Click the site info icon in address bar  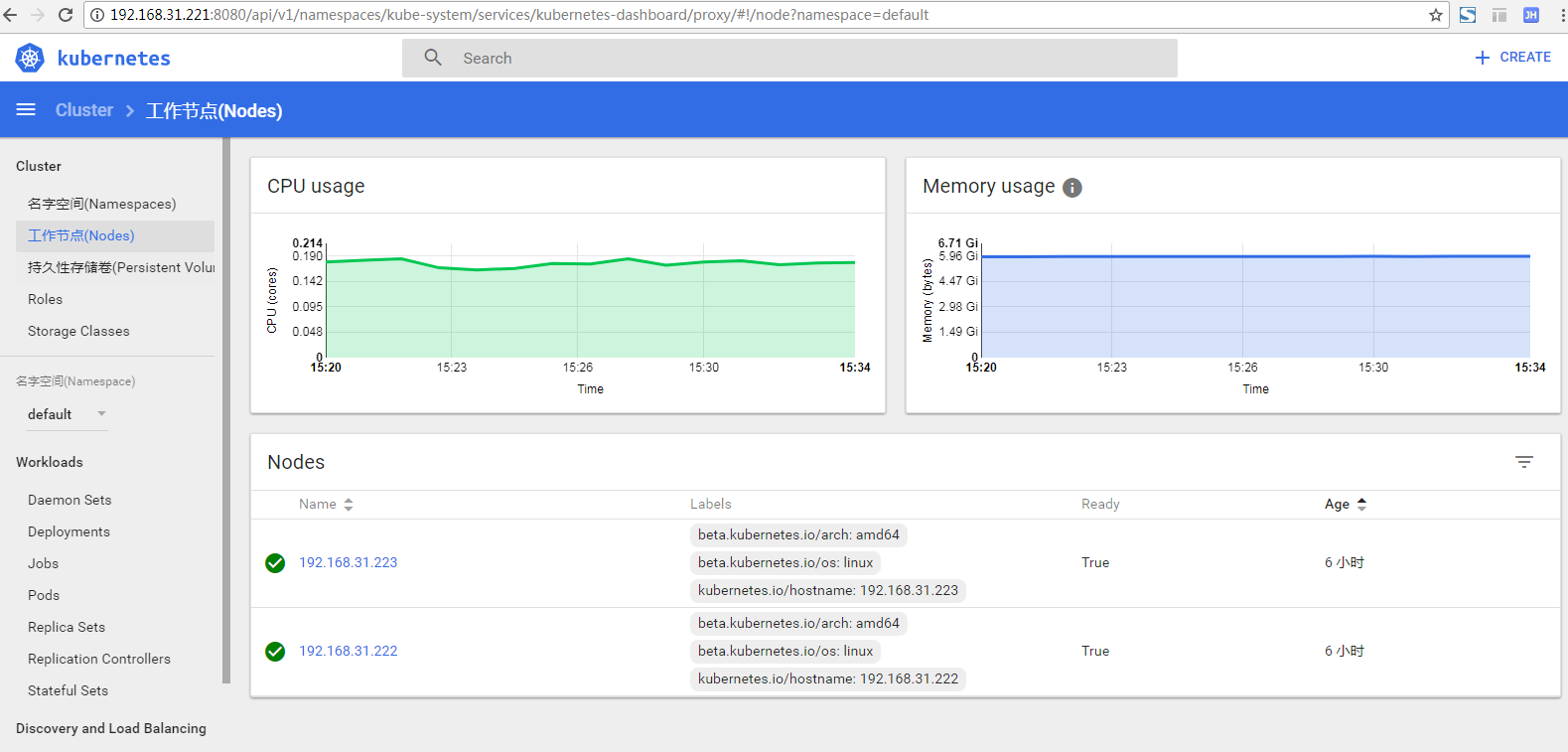click(97, 15)
